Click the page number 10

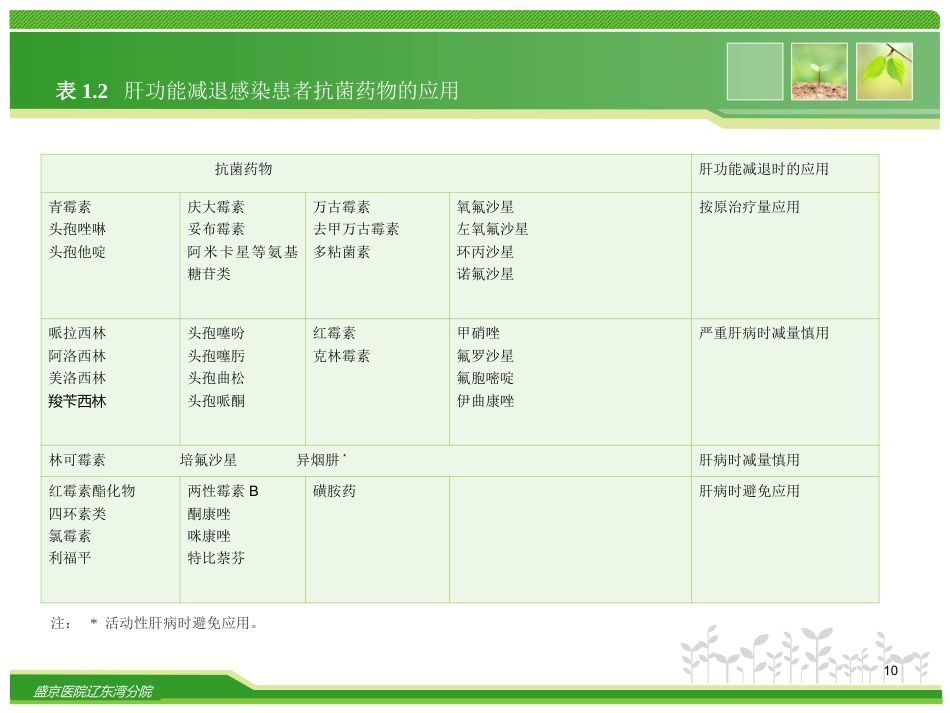(891, 671)
